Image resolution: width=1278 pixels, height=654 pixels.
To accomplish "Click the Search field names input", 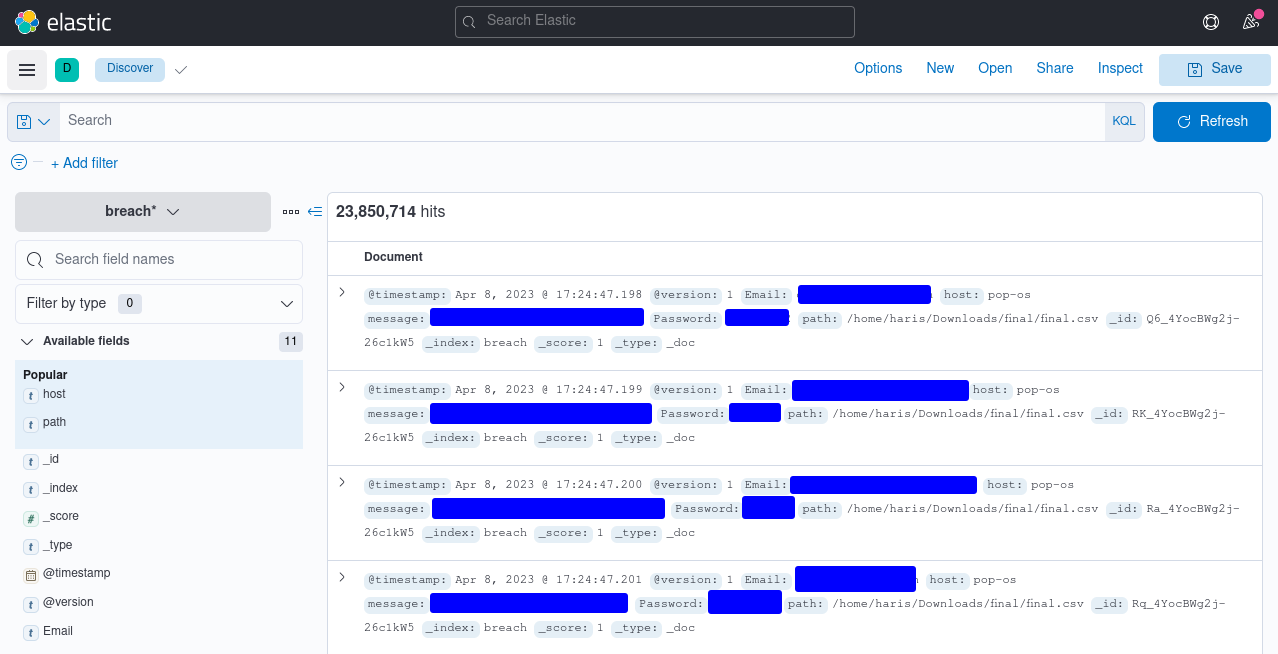I will coord(159,260).
